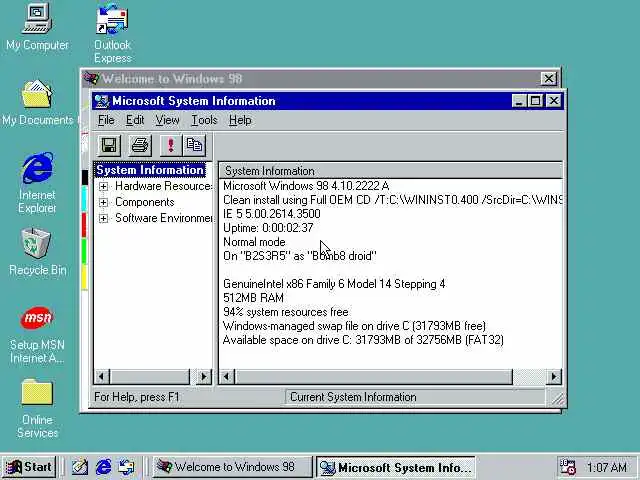Click right scroll arrow of details pane
The width and height of the screenshot is (640, 480).
pos(553,376)
